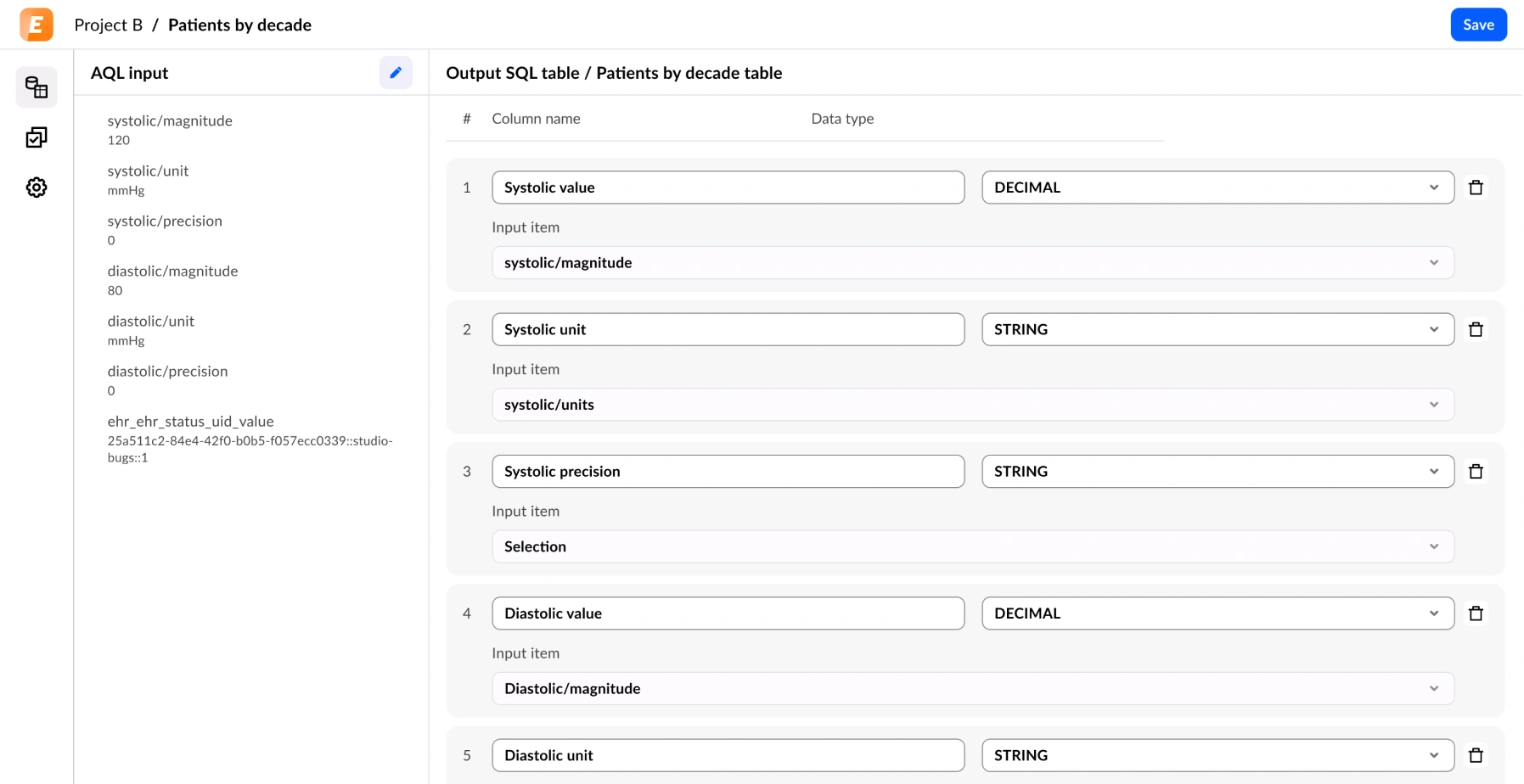Expand the Selection input item dropdown

point(972,546)
